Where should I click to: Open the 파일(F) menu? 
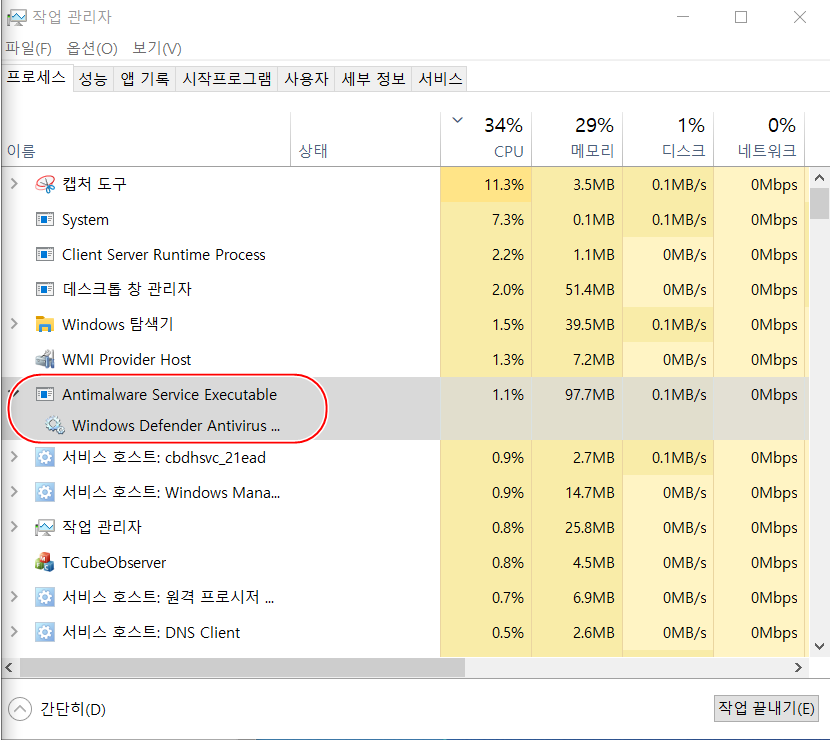click(29, 49)
